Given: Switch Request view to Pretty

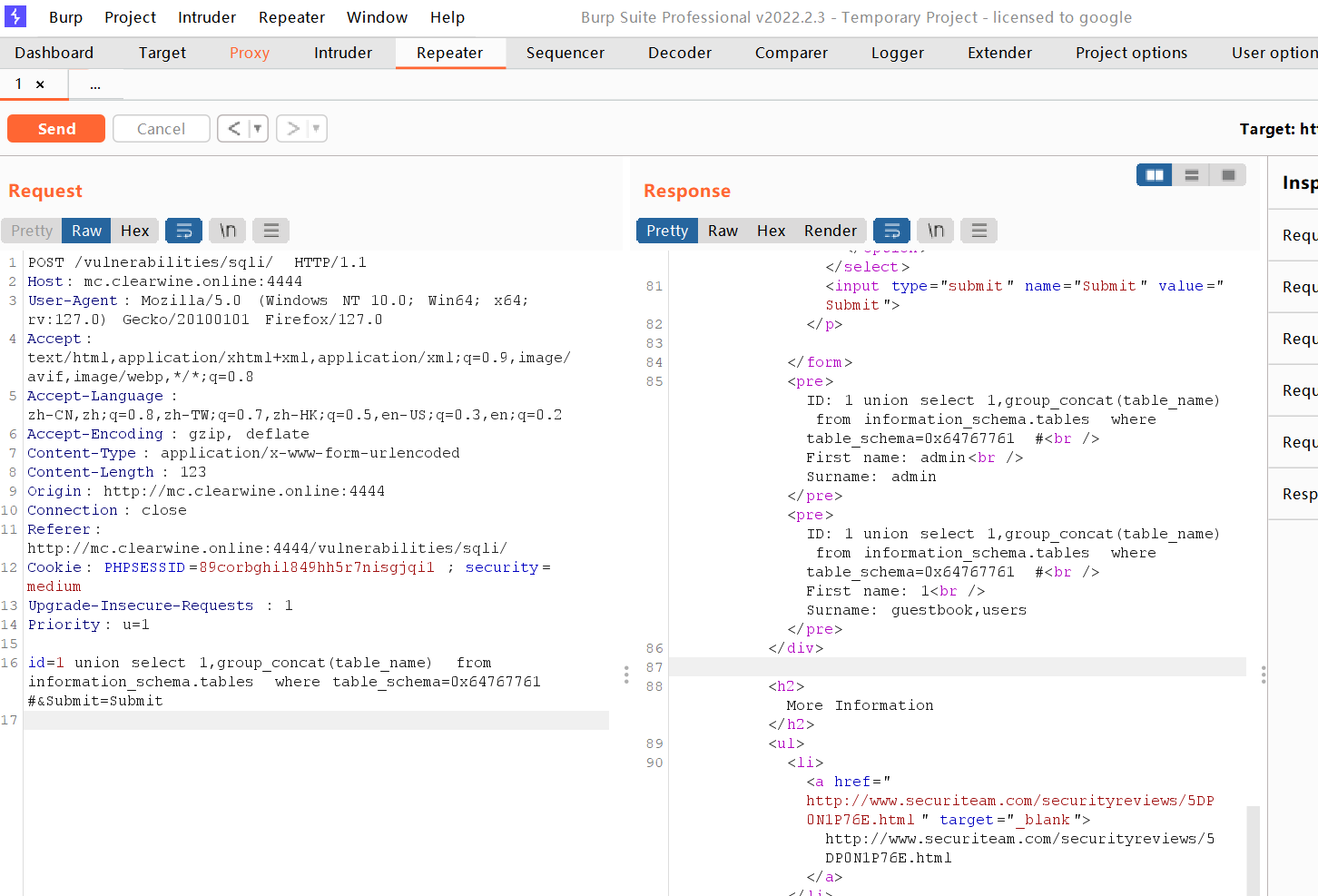Looking at the screenshot, I should 32,231.
